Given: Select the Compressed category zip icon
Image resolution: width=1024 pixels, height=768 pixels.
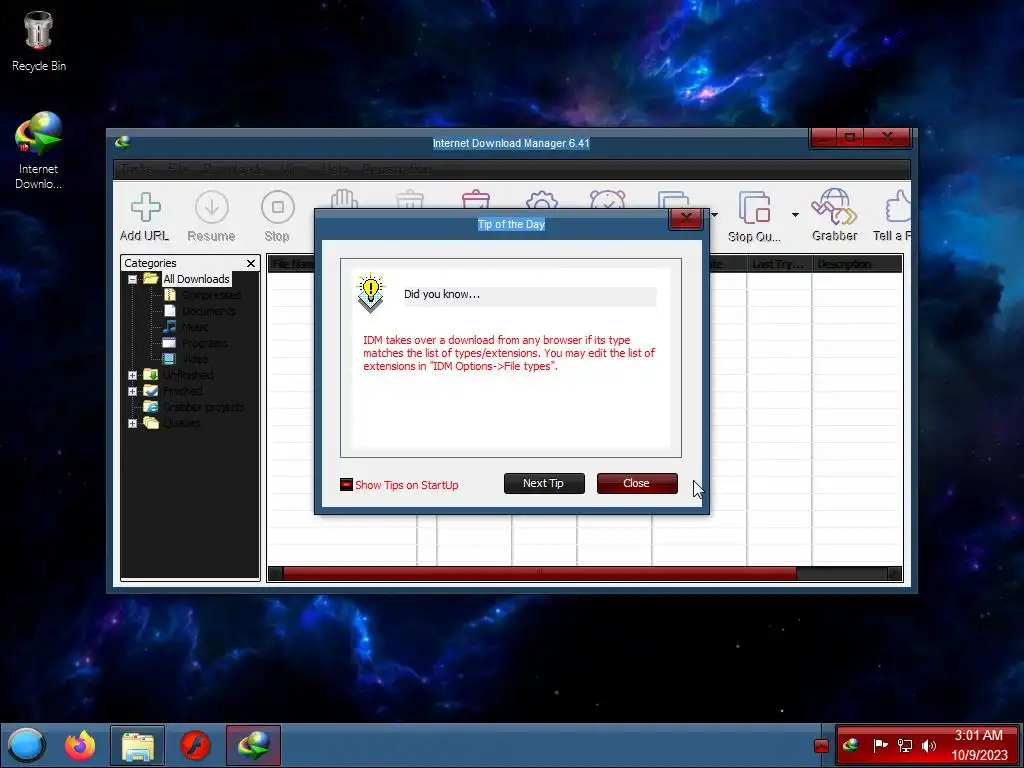Looking at the screenshot, I should 170,295.
